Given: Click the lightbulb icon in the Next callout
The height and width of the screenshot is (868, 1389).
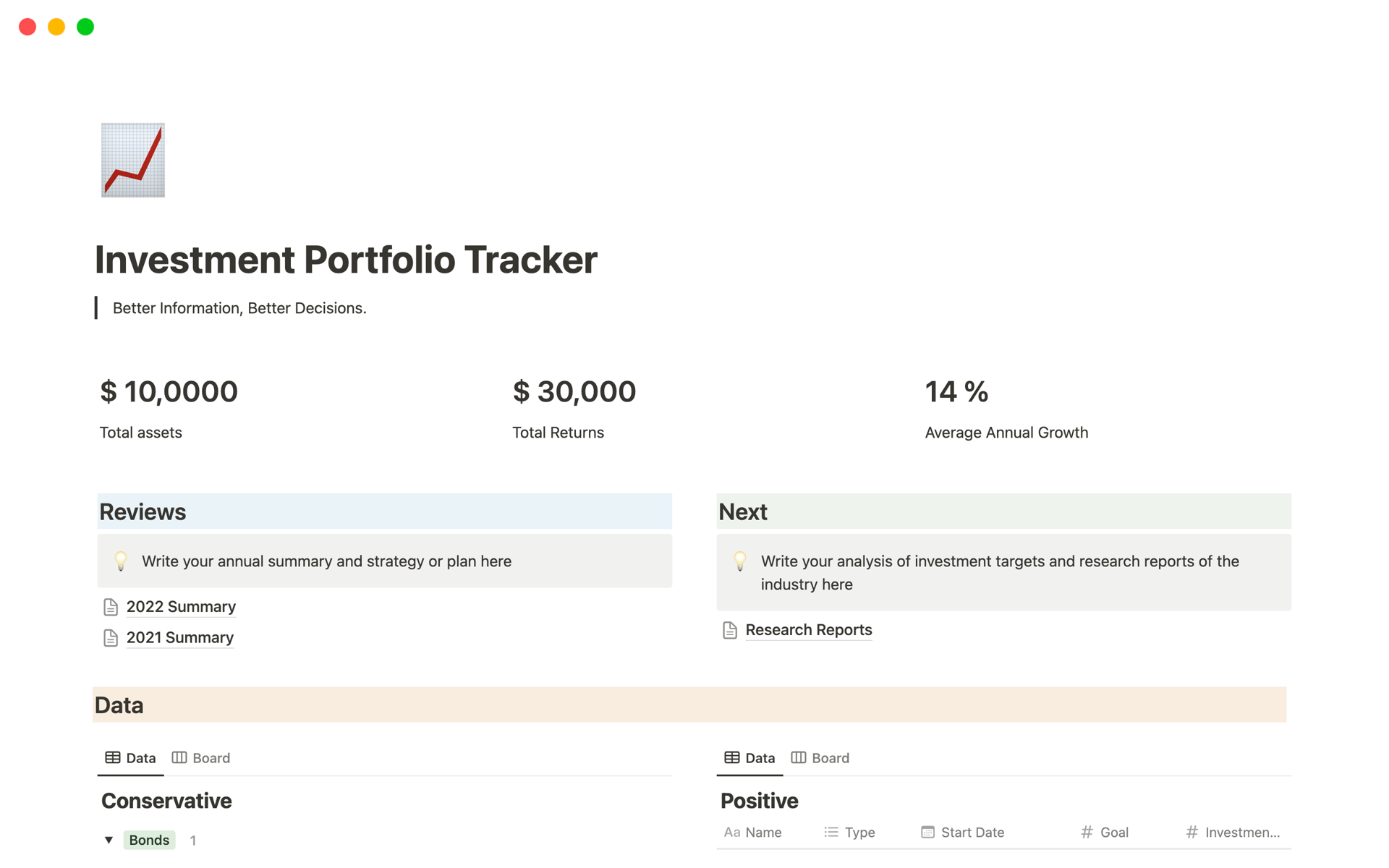Looking at the screenshot, I should [739, 561].
